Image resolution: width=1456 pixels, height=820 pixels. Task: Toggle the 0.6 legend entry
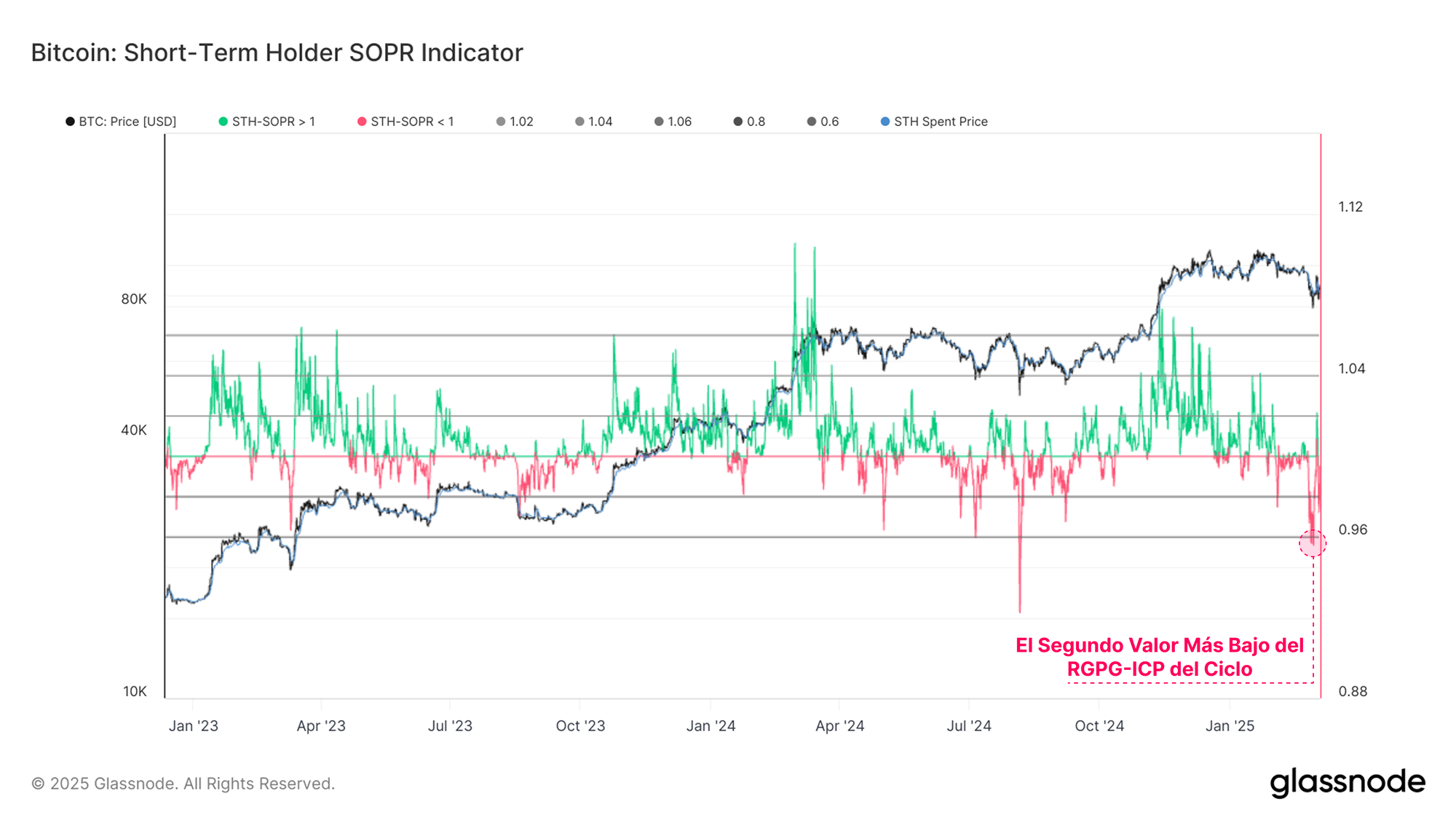coord(829,122)
